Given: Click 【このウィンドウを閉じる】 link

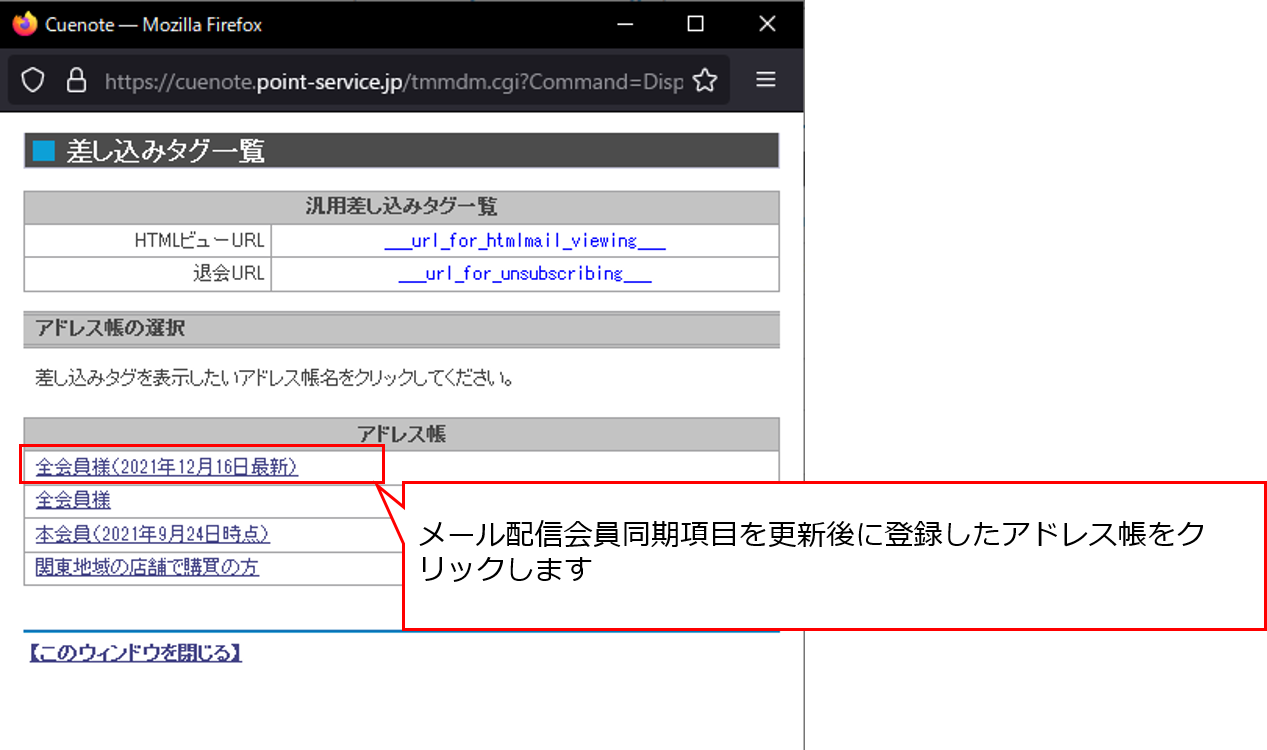Looking at the screenshot, I should pyautogui.click(x=135, y=654).
